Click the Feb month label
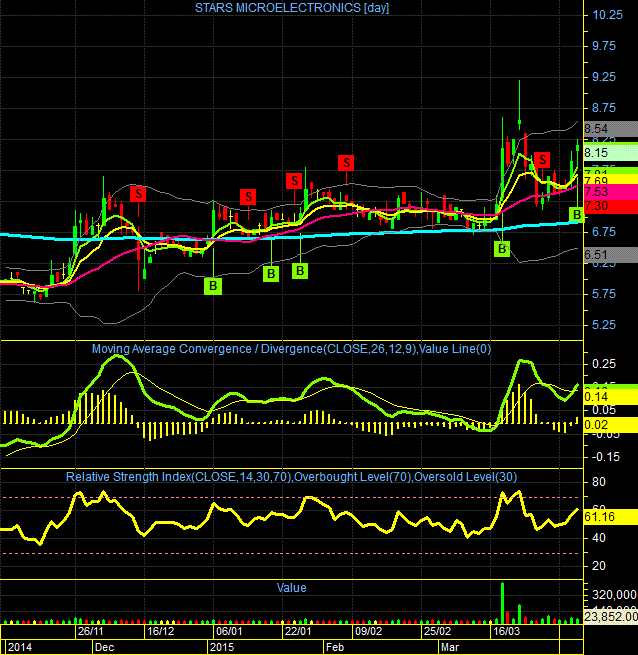The image size is (638, 655). (x=335, y=647)
